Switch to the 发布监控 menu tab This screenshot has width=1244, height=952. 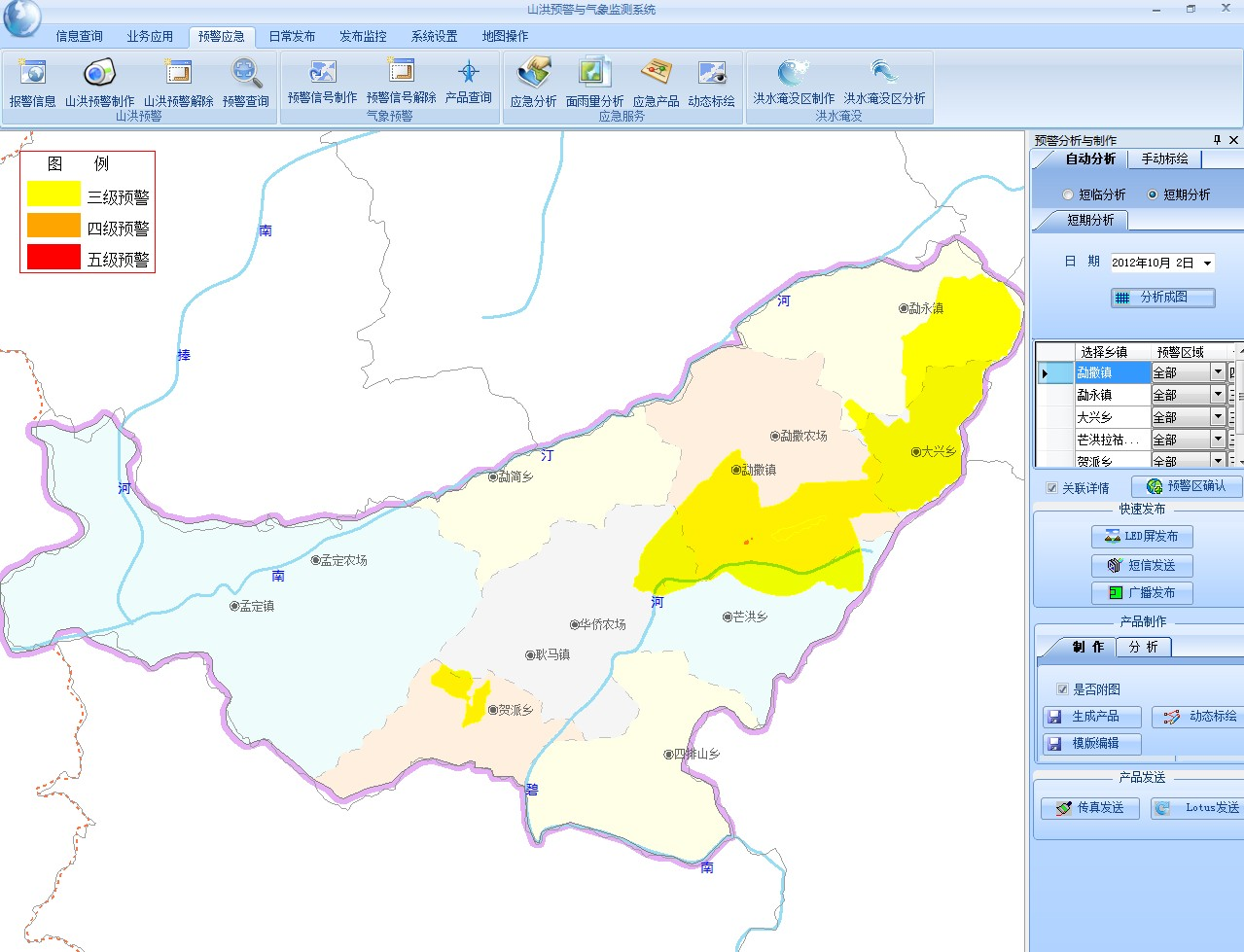(363, 36)
